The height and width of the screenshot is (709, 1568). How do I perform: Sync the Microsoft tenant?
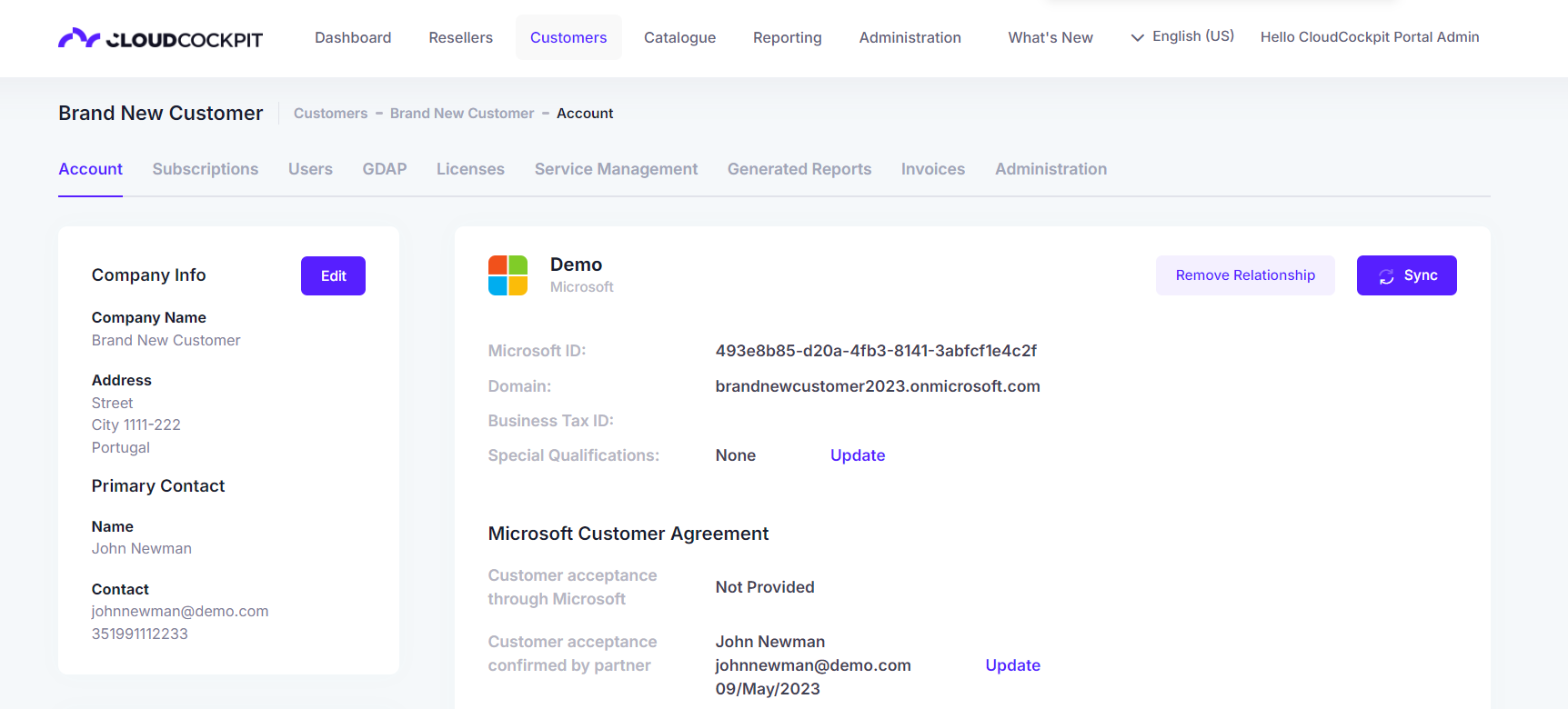pos(1407,275)
